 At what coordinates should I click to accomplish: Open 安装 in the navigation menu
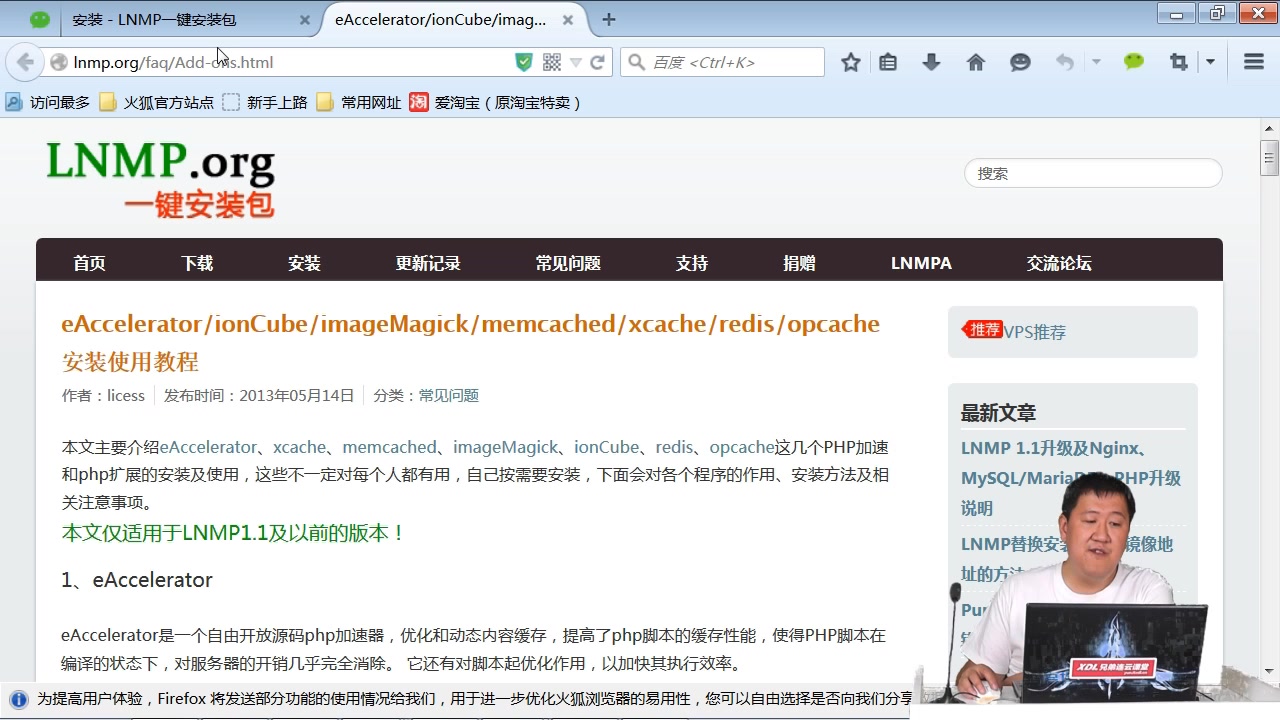[304, 263]
